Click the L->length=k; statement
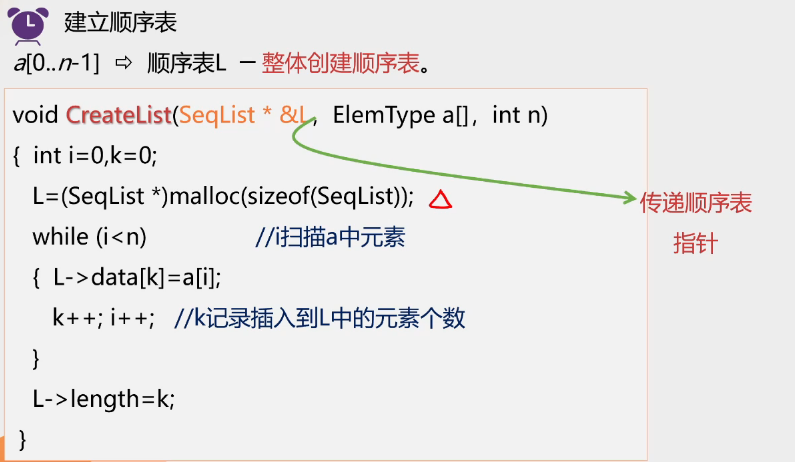 103,400
